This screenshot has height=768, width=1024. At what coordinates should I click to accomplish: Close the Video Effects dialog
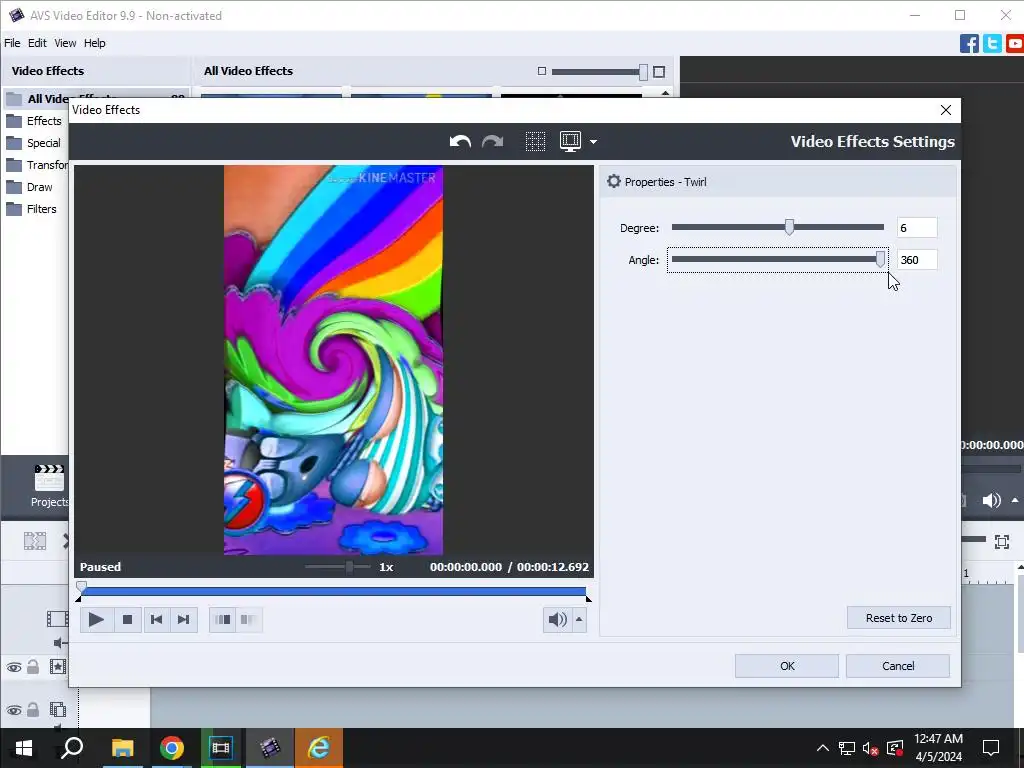click(946, 110)
